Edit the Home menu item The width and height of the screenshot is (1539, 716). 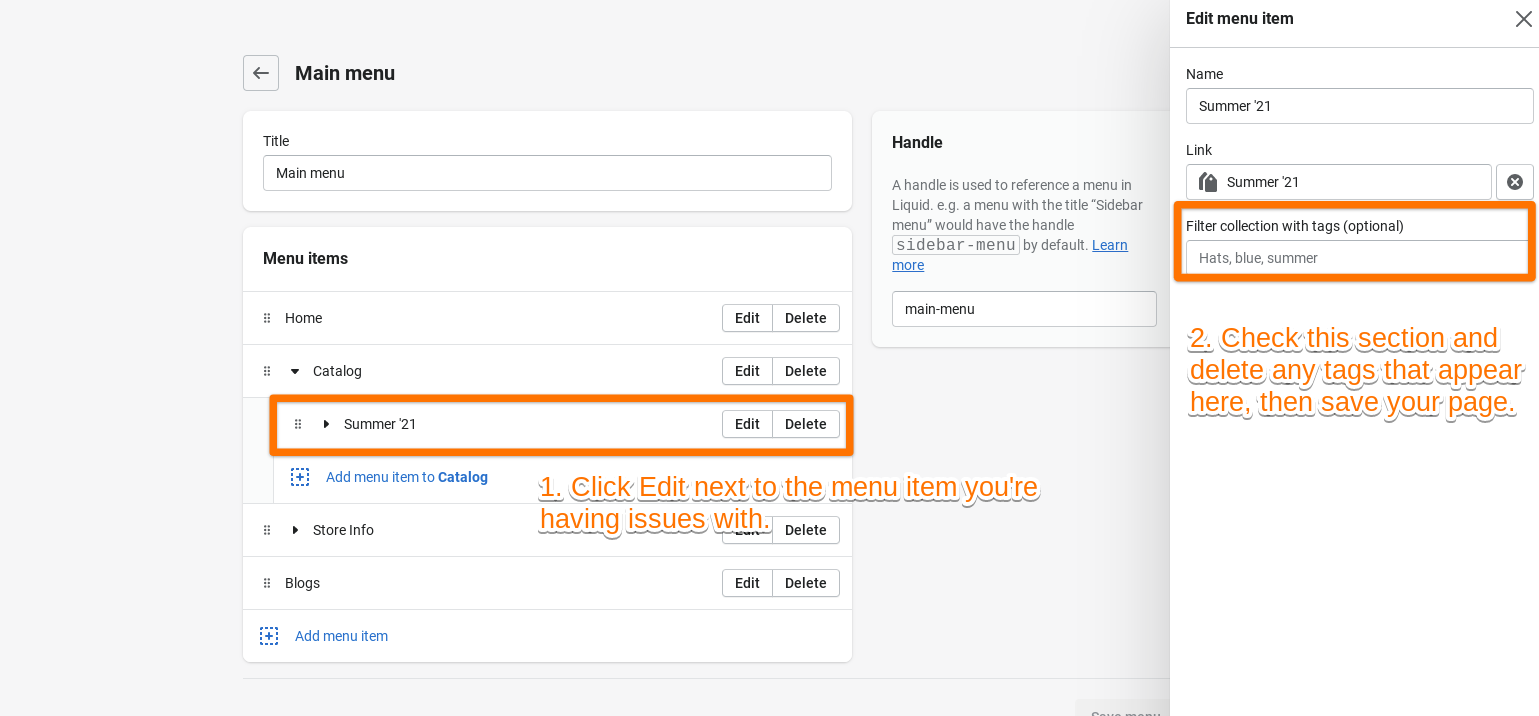pyautogui.click(x=747, y=318)
